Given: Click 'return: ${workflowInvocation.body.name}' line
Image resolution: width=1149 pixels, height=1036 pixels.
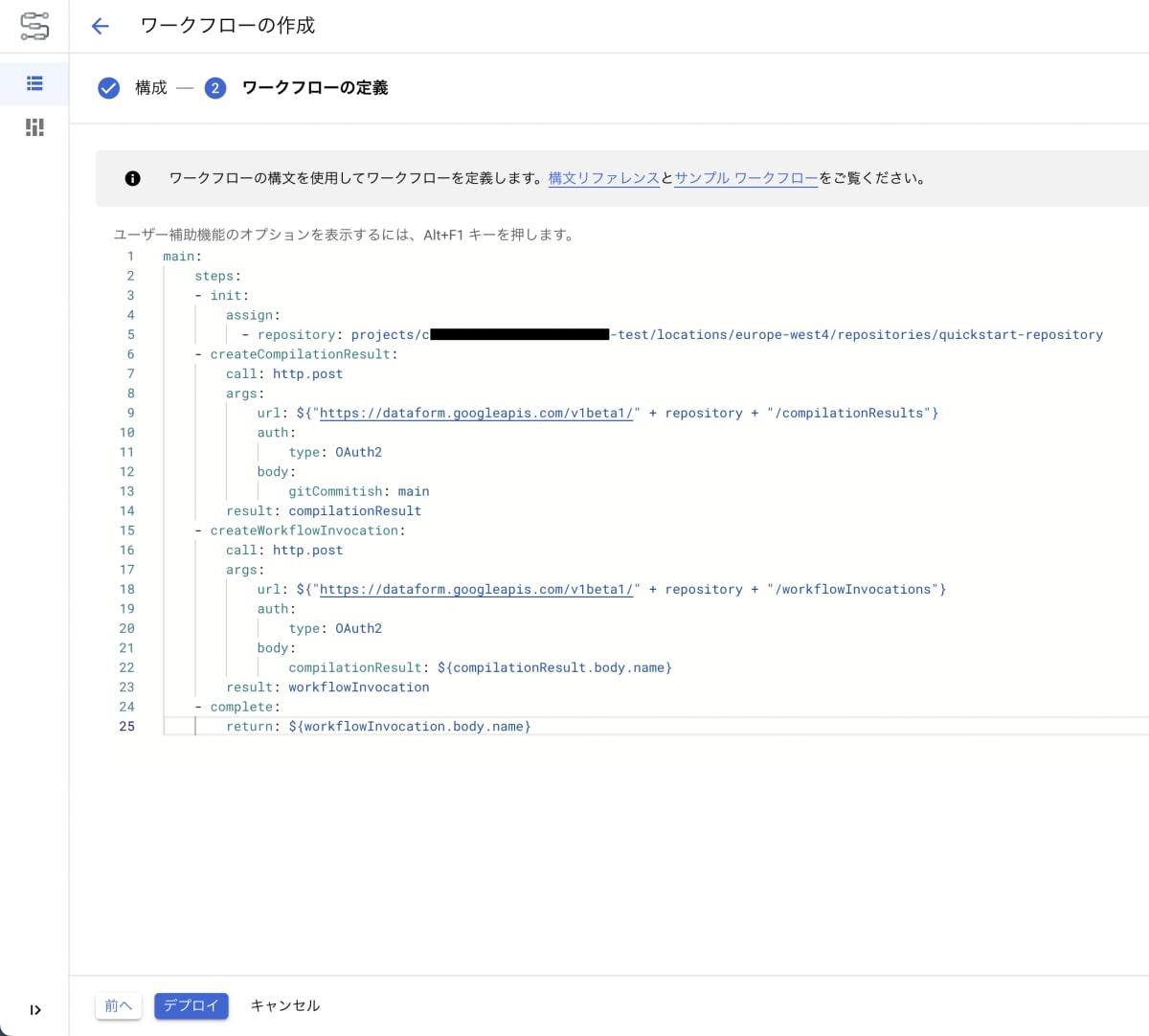Looking at the screenshot, I should [x=378, y=726].
